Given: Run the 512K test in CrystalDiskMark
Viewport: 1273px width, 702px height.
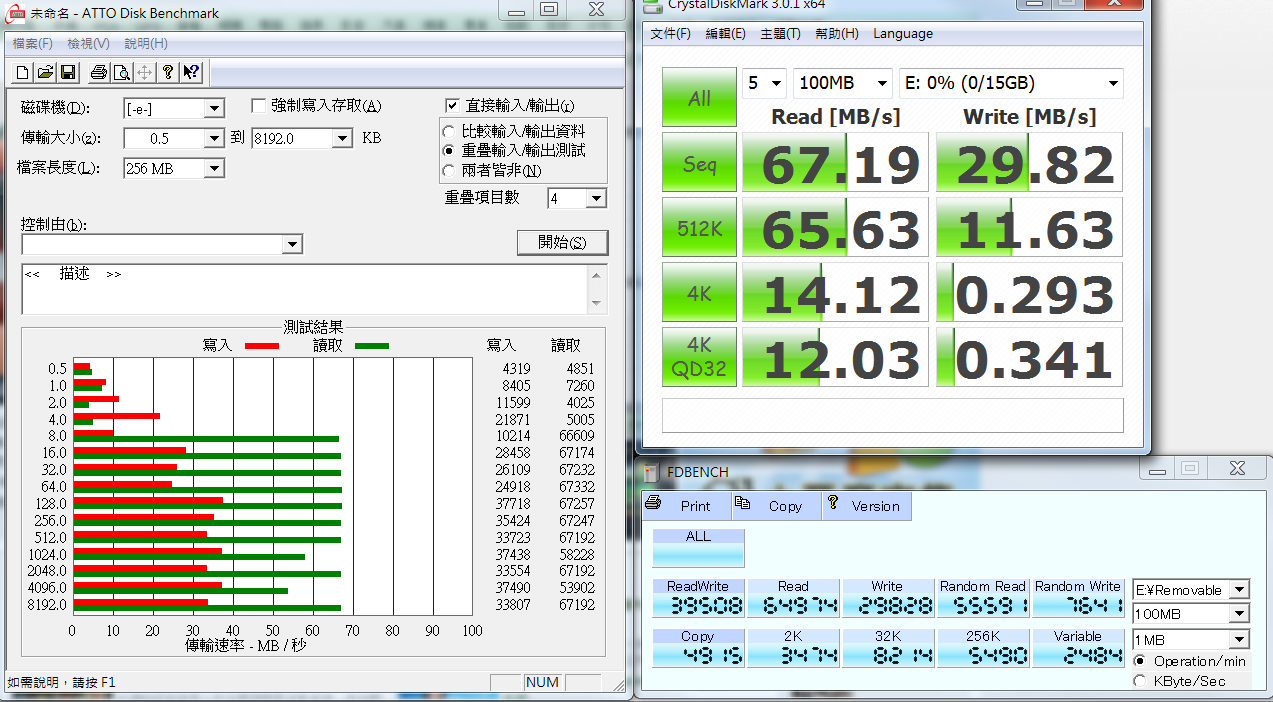Looking at the screenshot, I should pyautogui.click(x=699, y=227).
